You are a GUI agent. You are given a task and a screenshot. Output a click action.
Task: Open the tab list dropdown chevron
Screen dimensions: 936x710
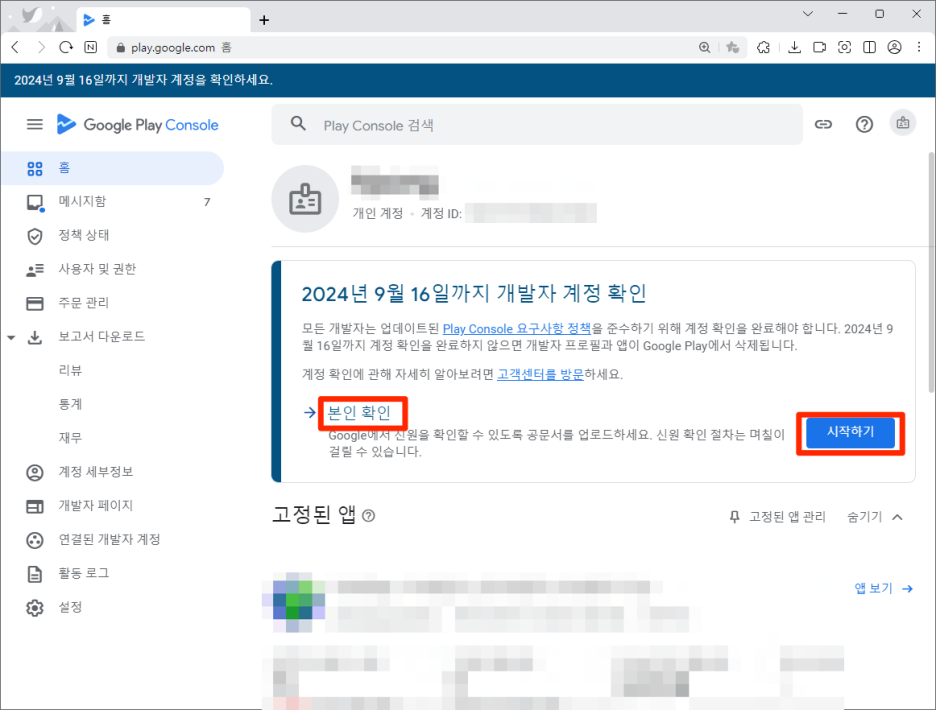click(x=808, y=14)
